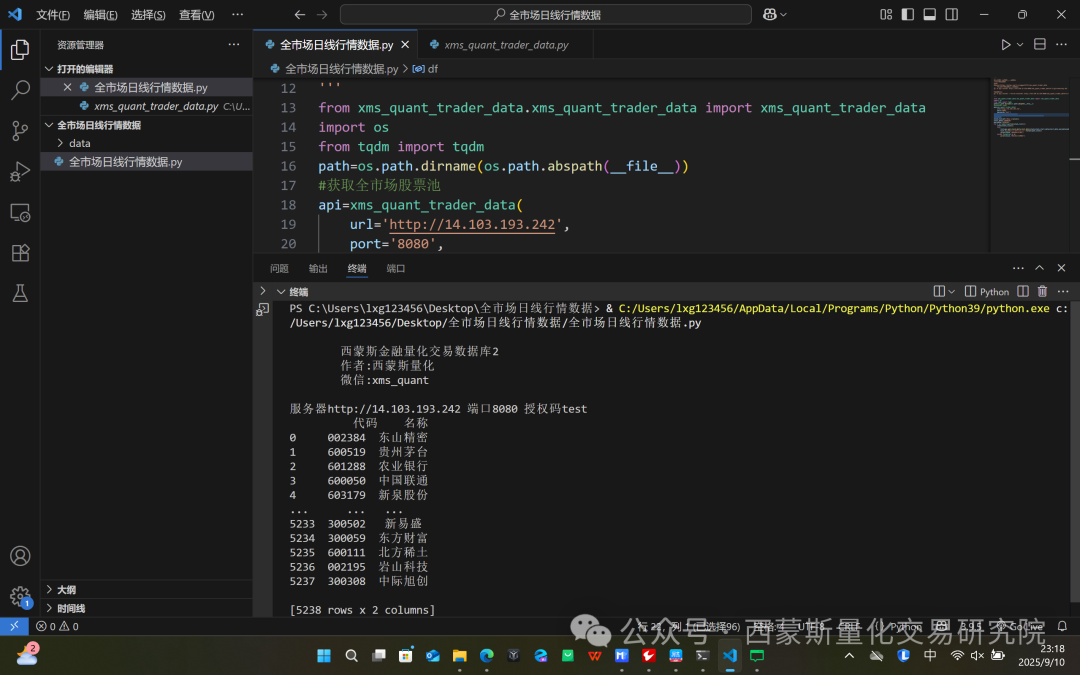The height and width of the screenshot is (675, 1080).
Task: Click the errors and warnings status indicator
Action: click(x=57, y=626)
